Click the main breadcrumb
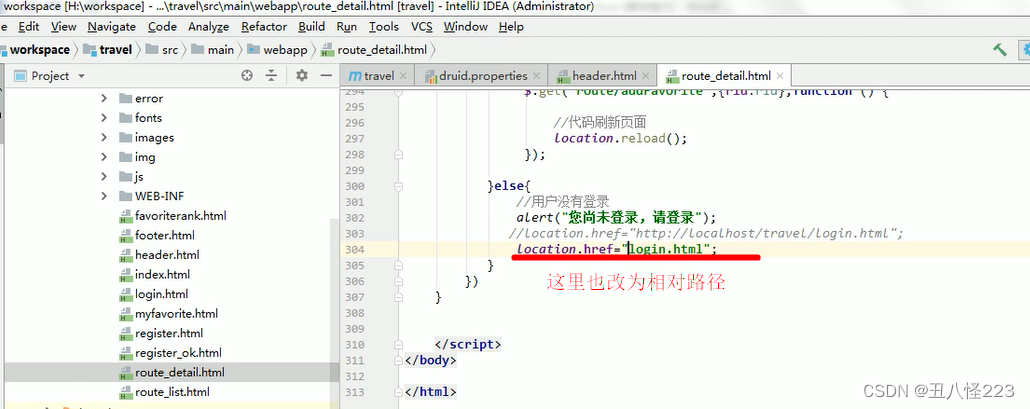The image size is (1030, 409). click(x=213, y=50)
